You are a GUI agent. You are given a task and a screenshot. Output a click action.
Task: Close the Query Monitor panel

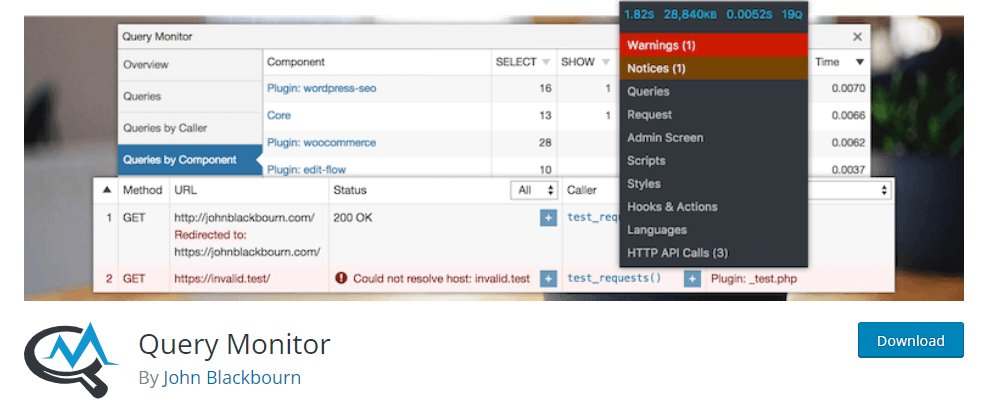click(858, 37)
